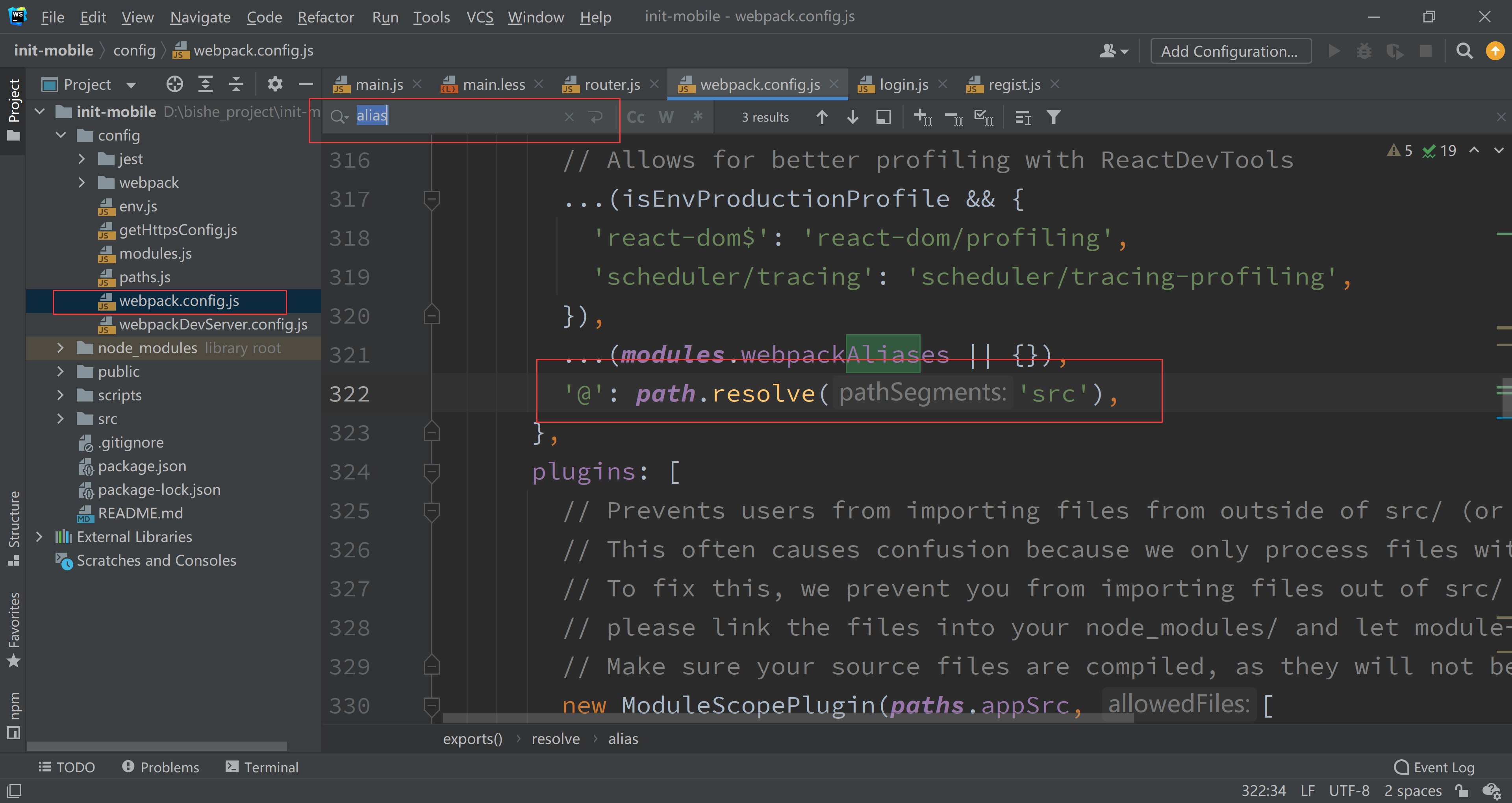Expand the public folder
This screenshot has height=803, width=1512.
pyautogui.click(x=61, y=371)
